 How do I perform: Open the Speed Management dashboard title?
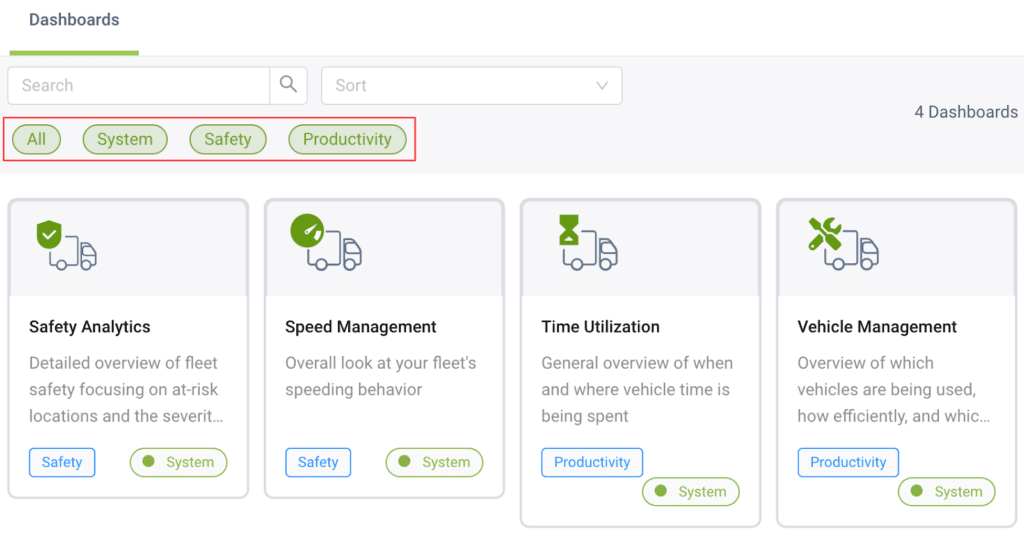point(361,327)
